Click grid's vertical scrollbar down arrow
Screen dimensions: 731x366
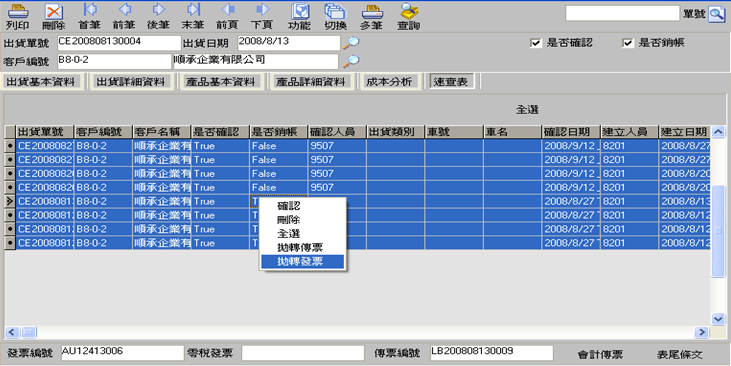click(718, 319)
